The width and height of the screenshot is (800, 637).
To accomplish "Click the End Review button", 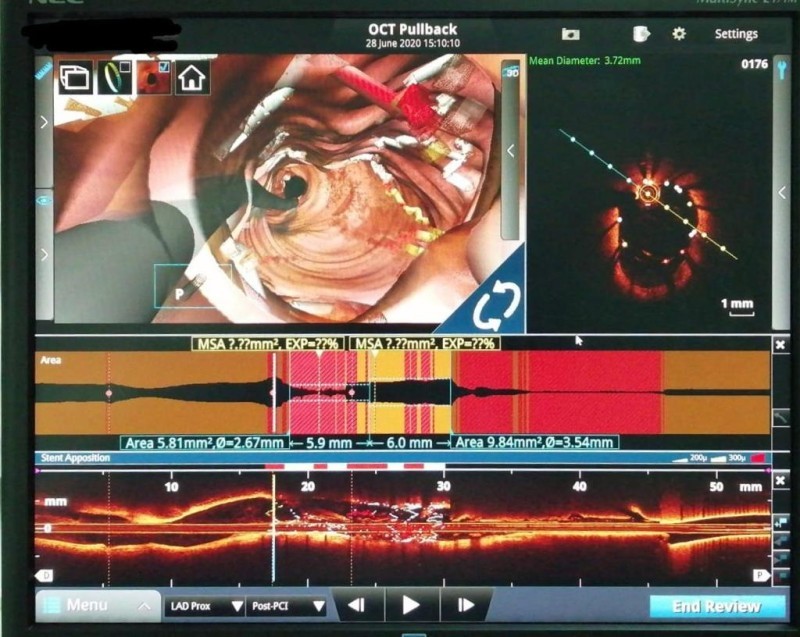I will 716,606.
